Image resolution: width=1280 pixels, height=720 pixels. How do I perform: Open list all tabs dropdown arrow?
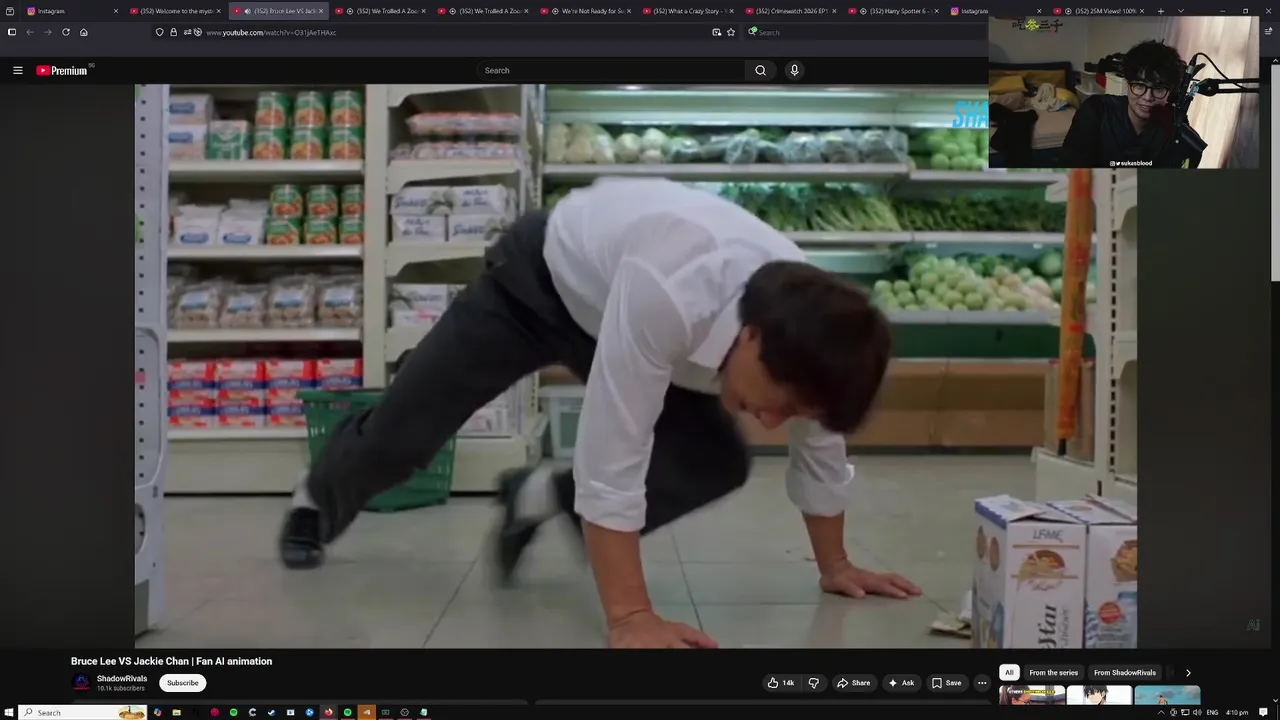pos(1181,11)
